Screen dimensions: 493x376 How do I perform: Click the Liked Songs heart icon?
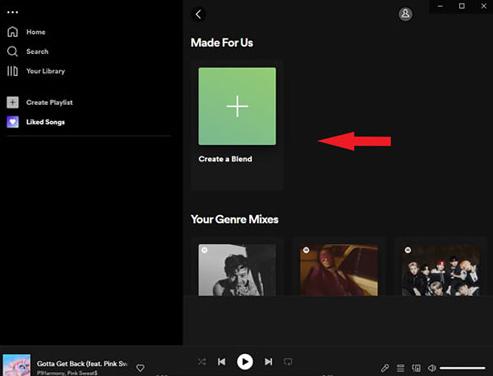tap(13, 122)
